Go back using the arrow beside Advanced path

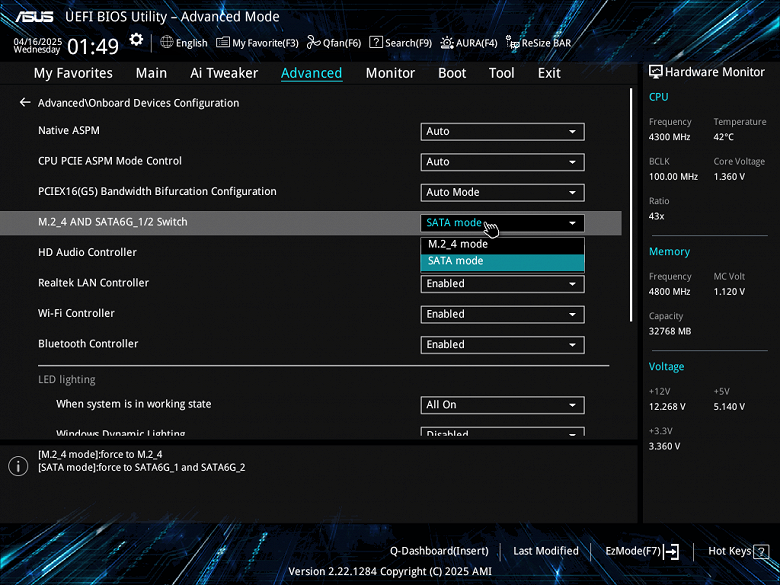click(x=25, y=102)
